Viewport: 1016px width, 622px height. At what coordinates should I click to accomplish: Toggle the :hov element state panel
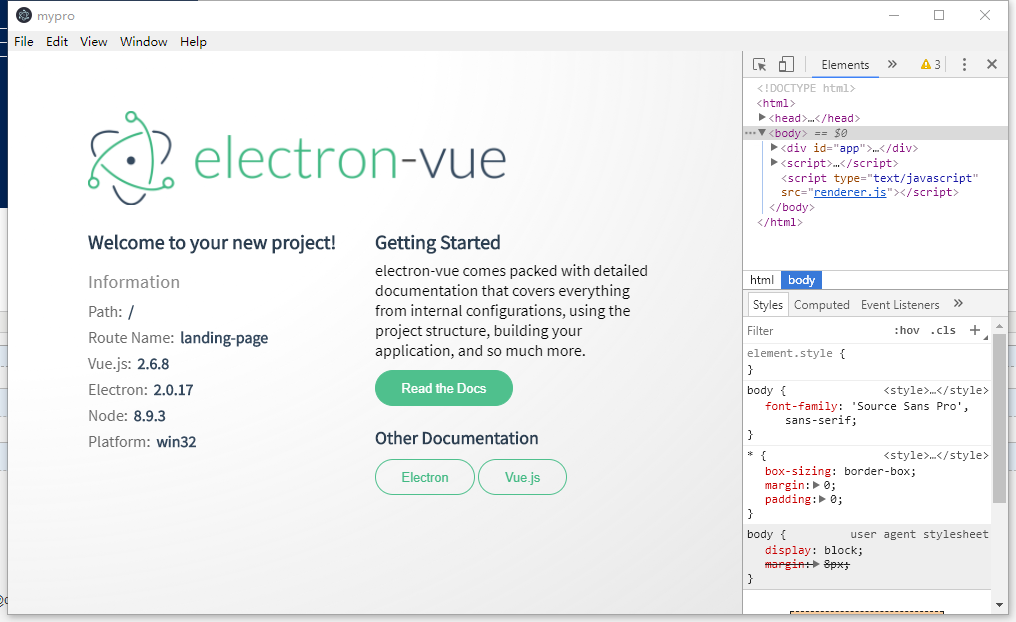[906, 330]
